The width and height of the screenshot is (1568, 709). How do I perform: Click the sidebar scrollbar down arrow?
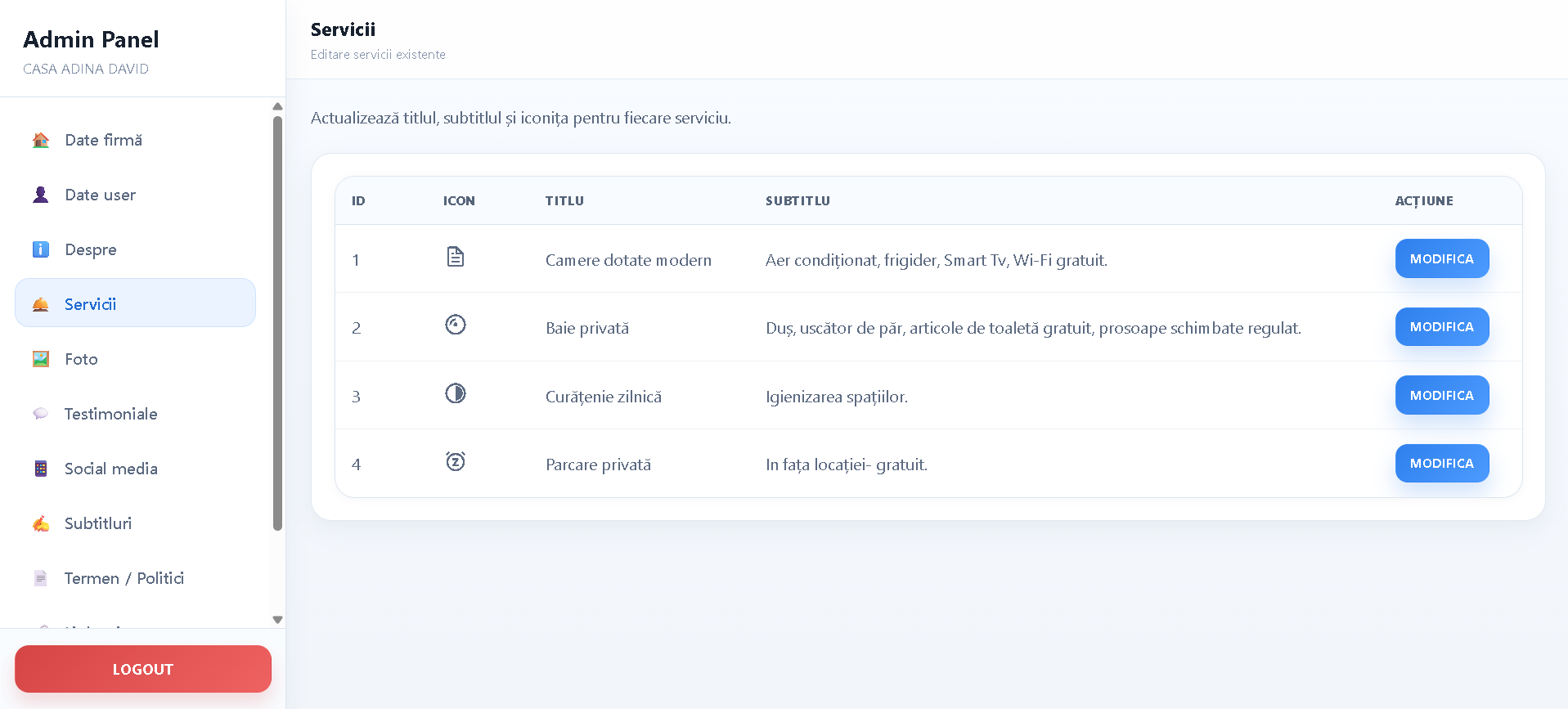point(277,620)
